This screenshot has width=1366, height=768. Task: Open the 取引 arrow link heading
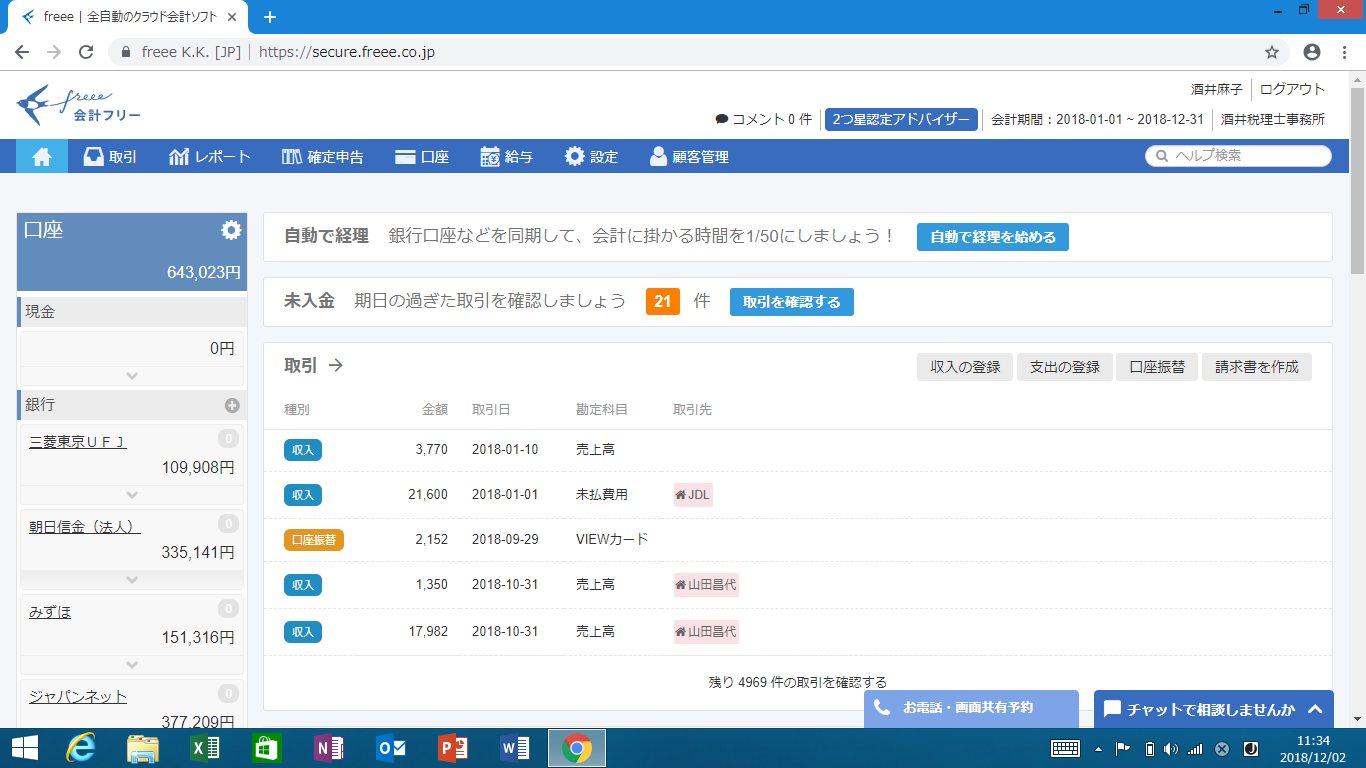(x=314, y=366)
